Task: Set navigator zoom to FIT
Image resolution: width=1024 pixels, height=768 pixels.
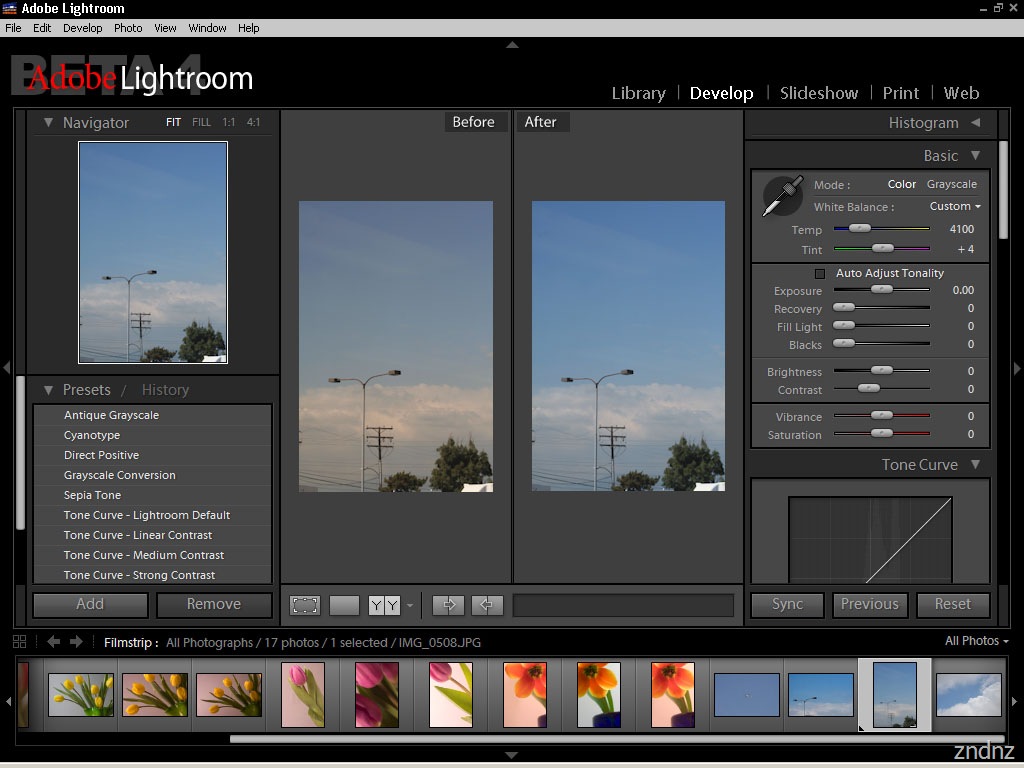Action: (x=173, y=122)
